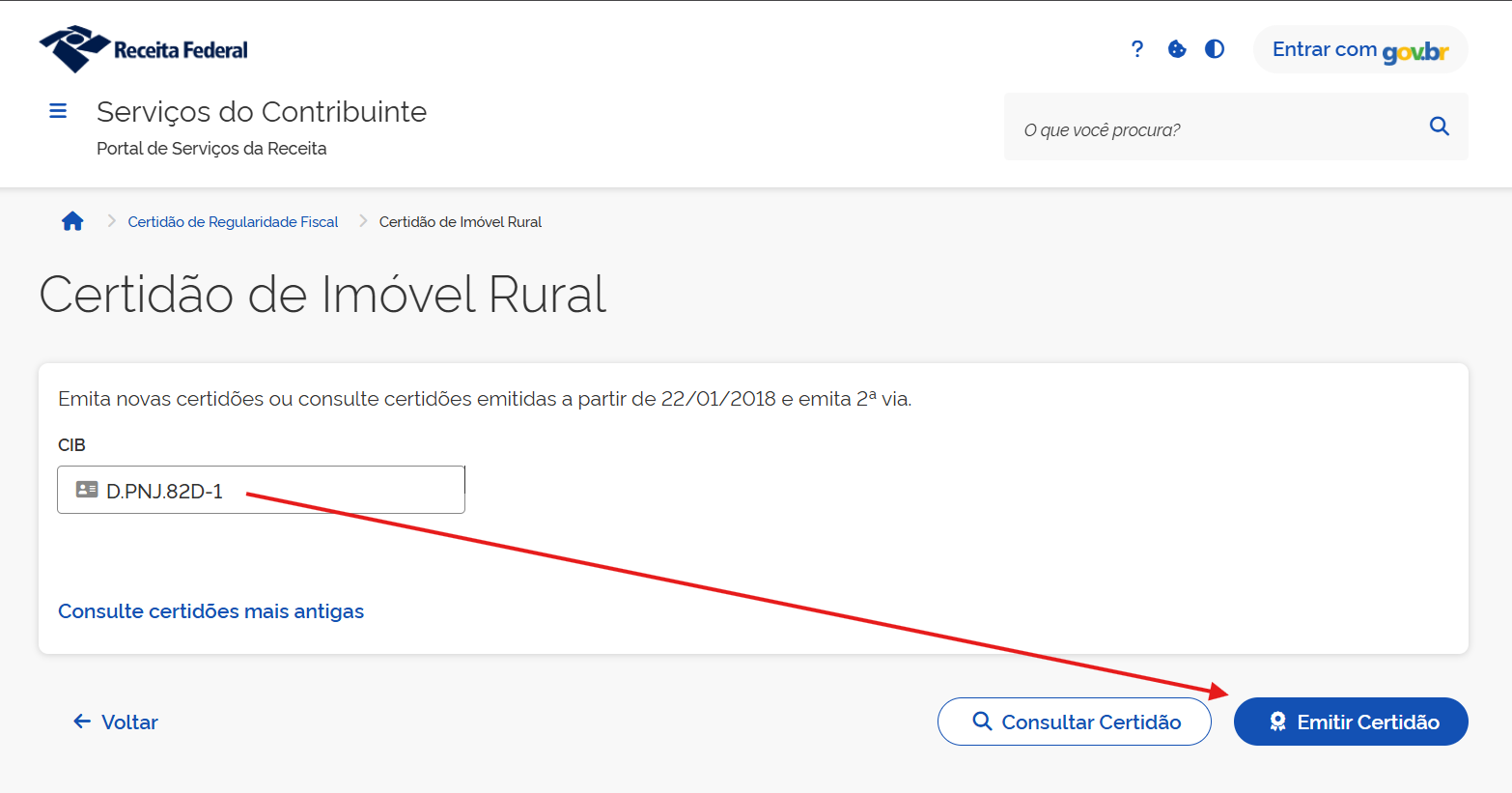Focus the 'O que você procura?' search box
The width and height of the screenshot is (1512, 793).
(1217, 129)
